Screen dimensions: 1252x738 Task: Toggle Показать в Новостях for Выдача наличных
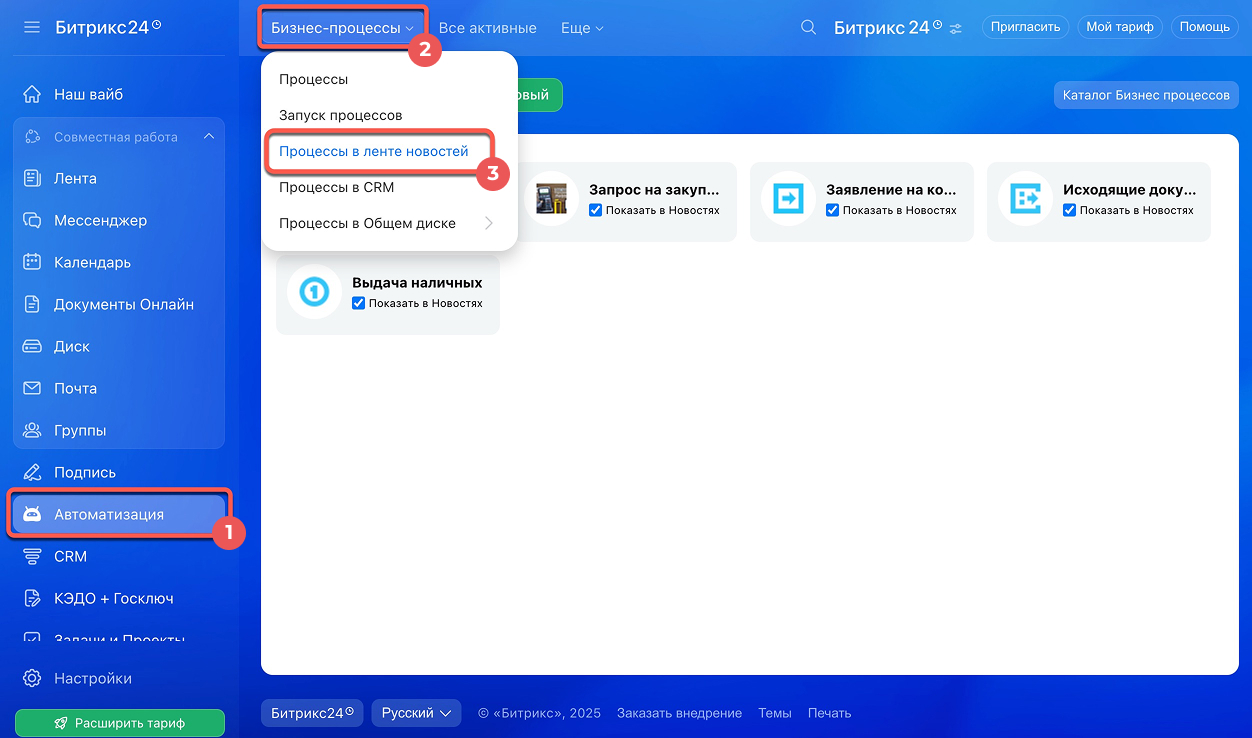[x=359, y=303]
